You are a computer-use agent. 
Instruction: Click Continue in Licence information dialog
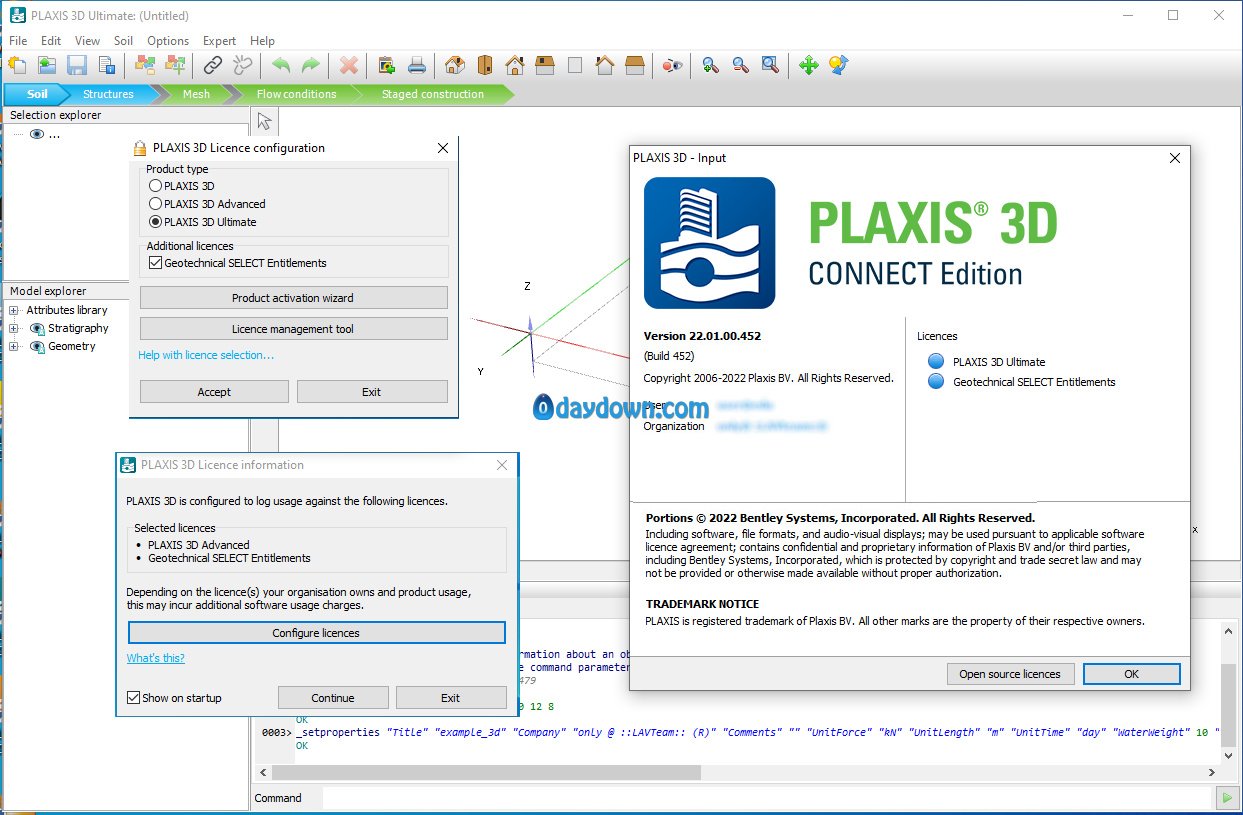[333, 698]
